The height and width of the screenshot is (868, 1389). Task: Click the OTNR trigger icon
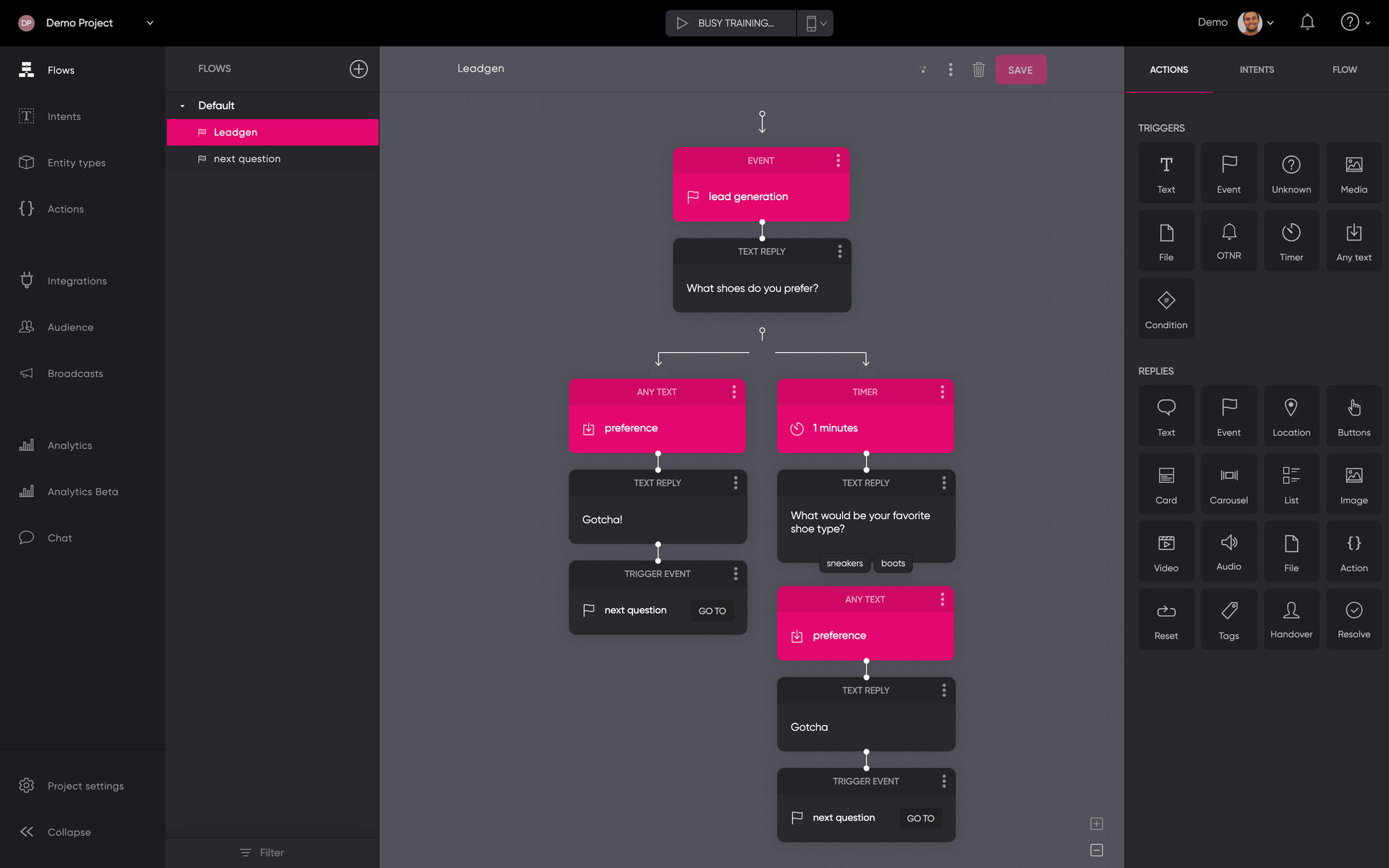[1228, 240]
